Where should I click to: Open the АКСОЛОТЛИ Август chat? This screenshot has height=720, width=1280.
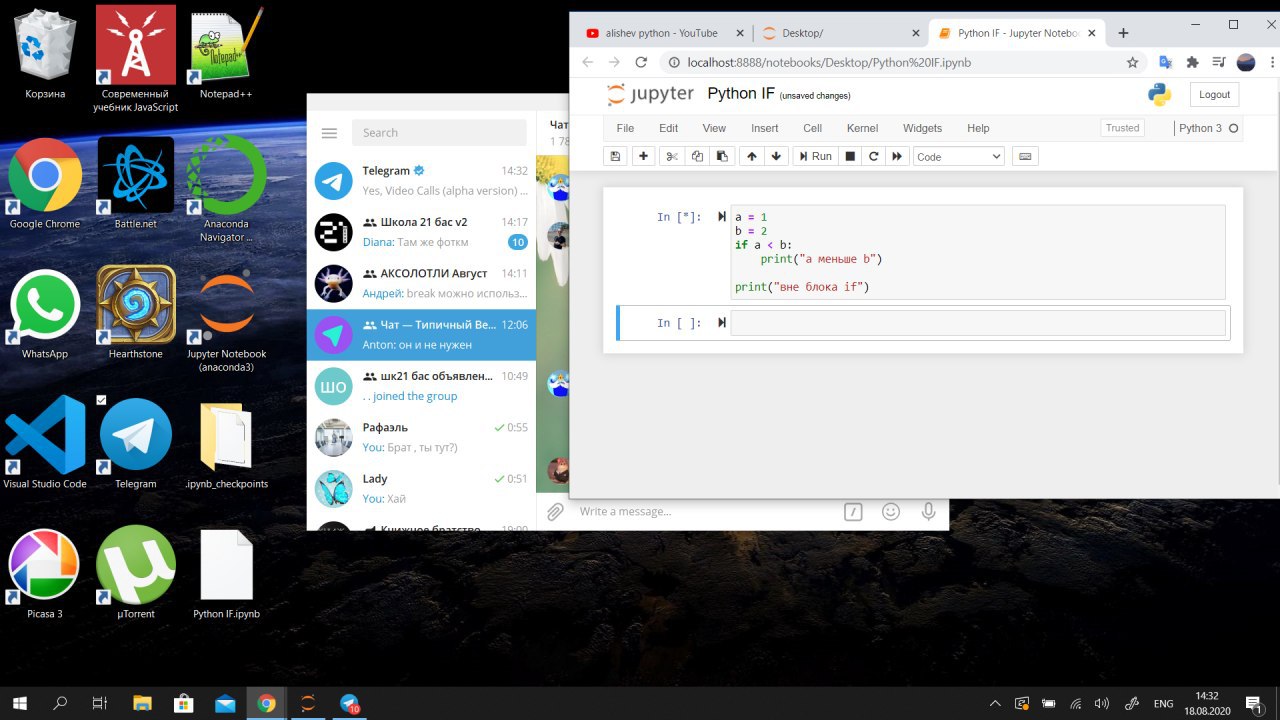coord(421,283)
